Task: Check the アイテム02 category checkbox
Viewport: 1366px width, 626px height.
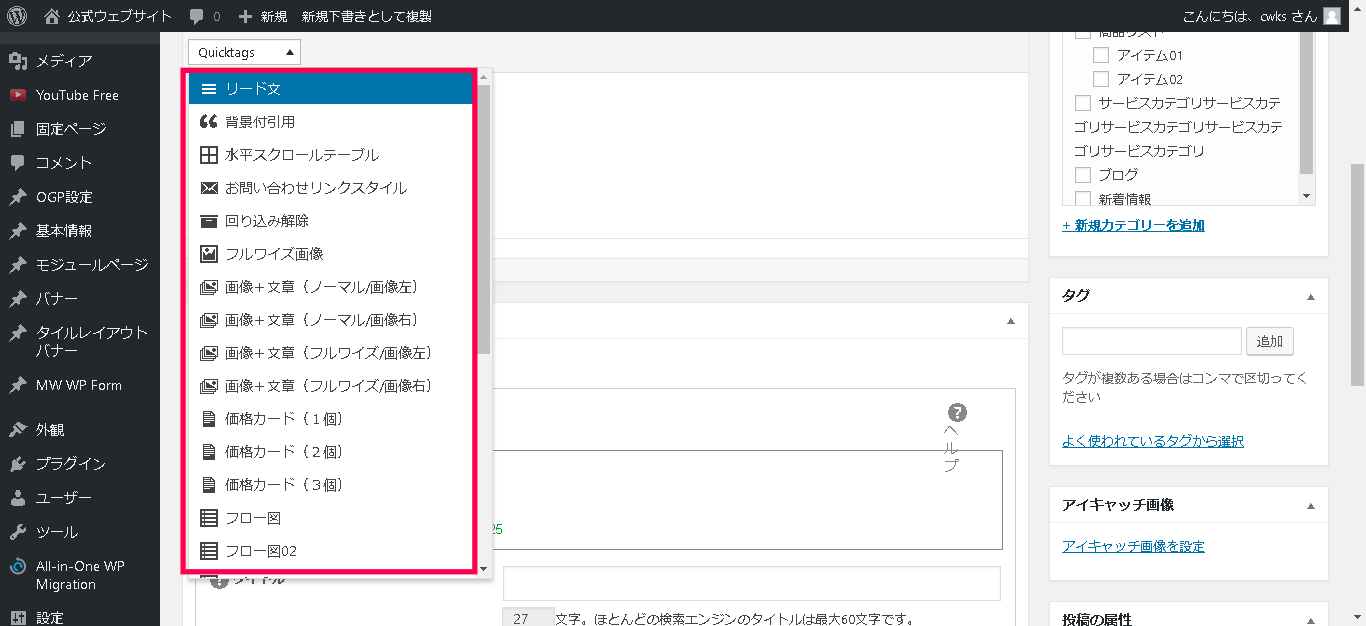Action: click(x=1101, y=79)
